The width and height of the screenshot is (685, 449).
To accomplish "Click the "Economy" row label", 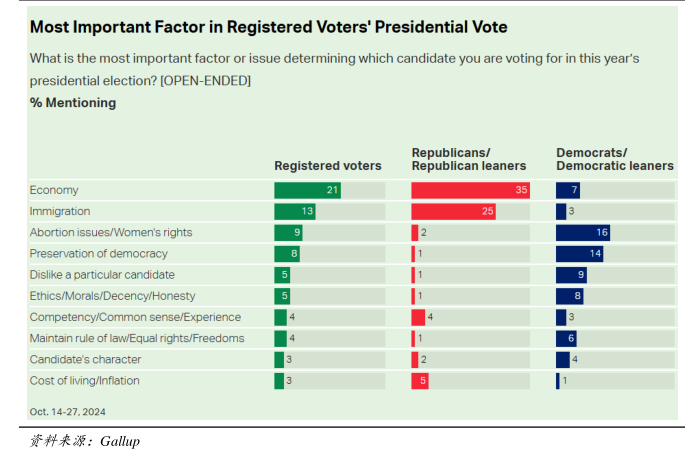I will point(54,190).
